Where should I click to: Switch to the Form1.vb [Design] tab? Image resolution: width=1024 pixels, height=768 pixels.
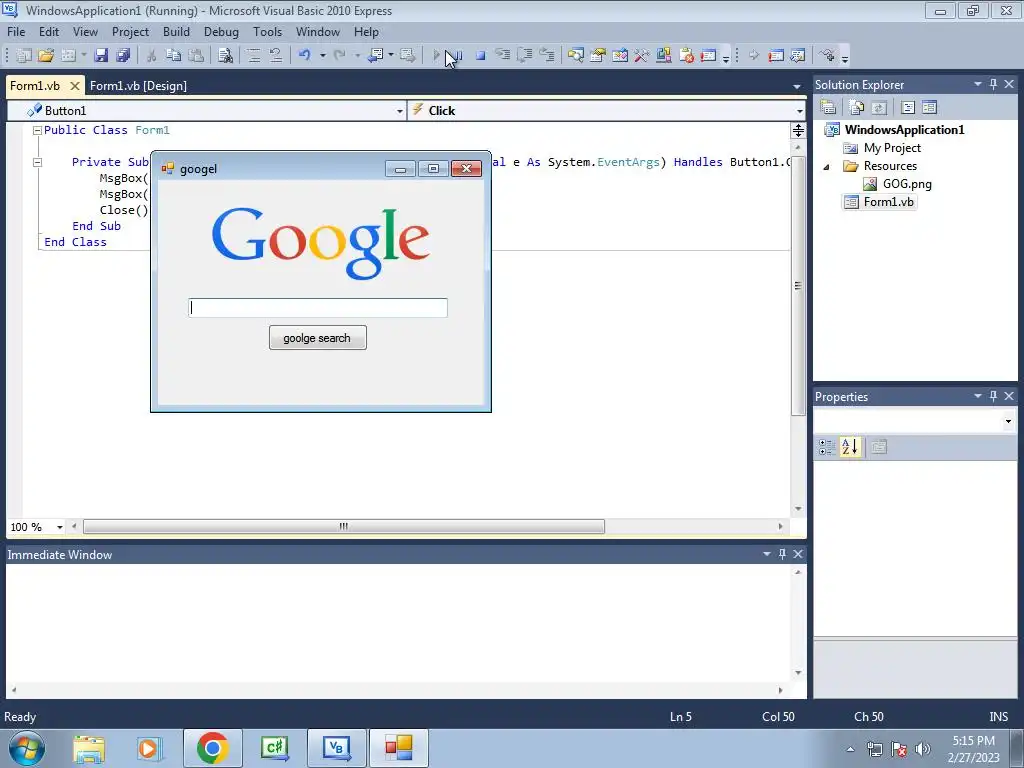138,86
